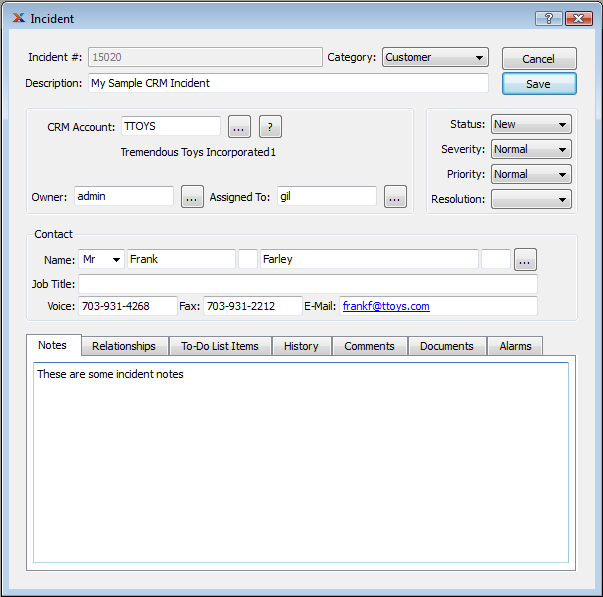Viewport: 603px width, 597px height.
Task: Open the Owner lookup ellipsis button
Action: pyautogui.click(x=192, y=197)
